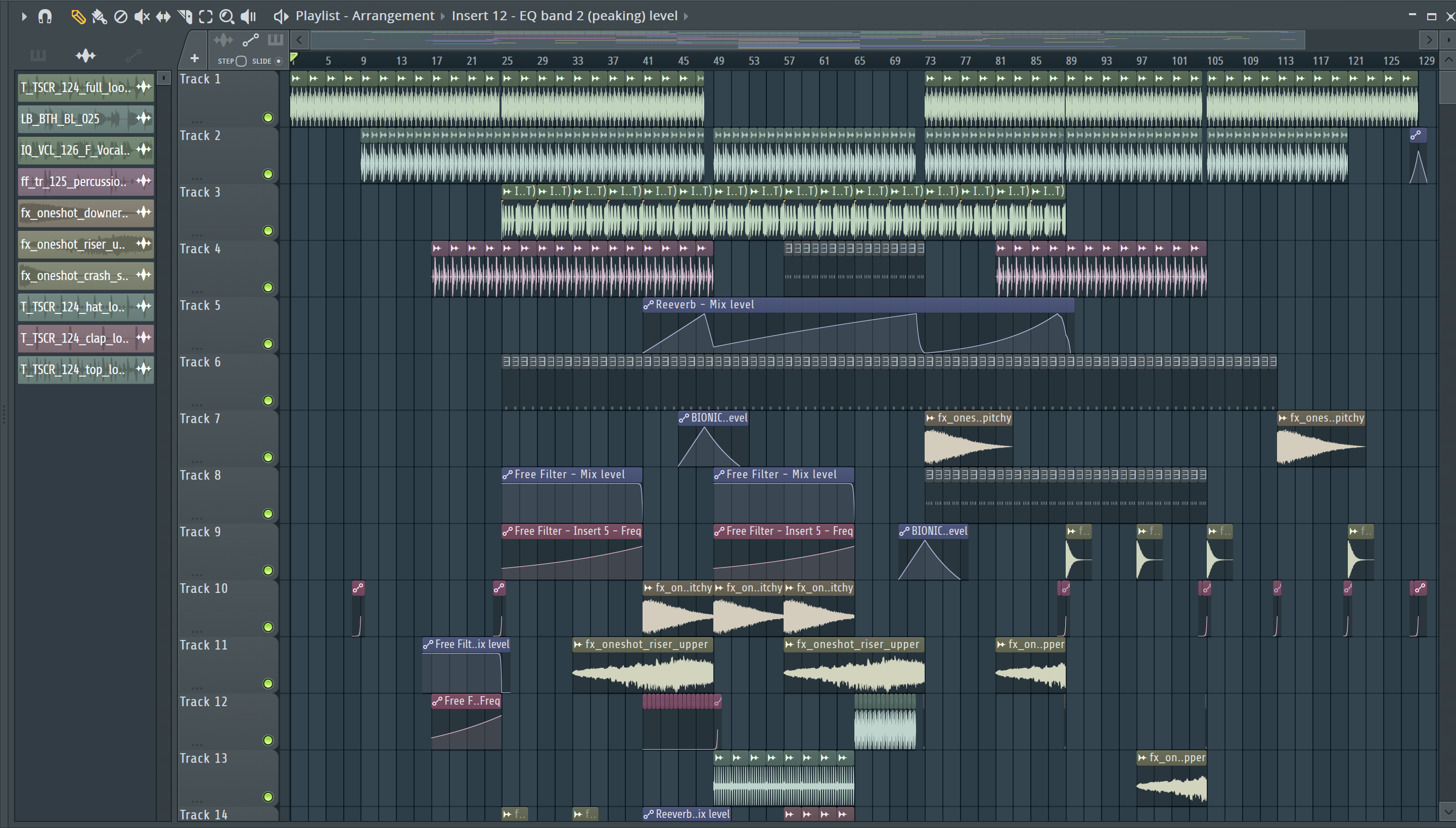1456x828 pixels.
Task: Select the Delete tool
Action: (x=120, y=17)
